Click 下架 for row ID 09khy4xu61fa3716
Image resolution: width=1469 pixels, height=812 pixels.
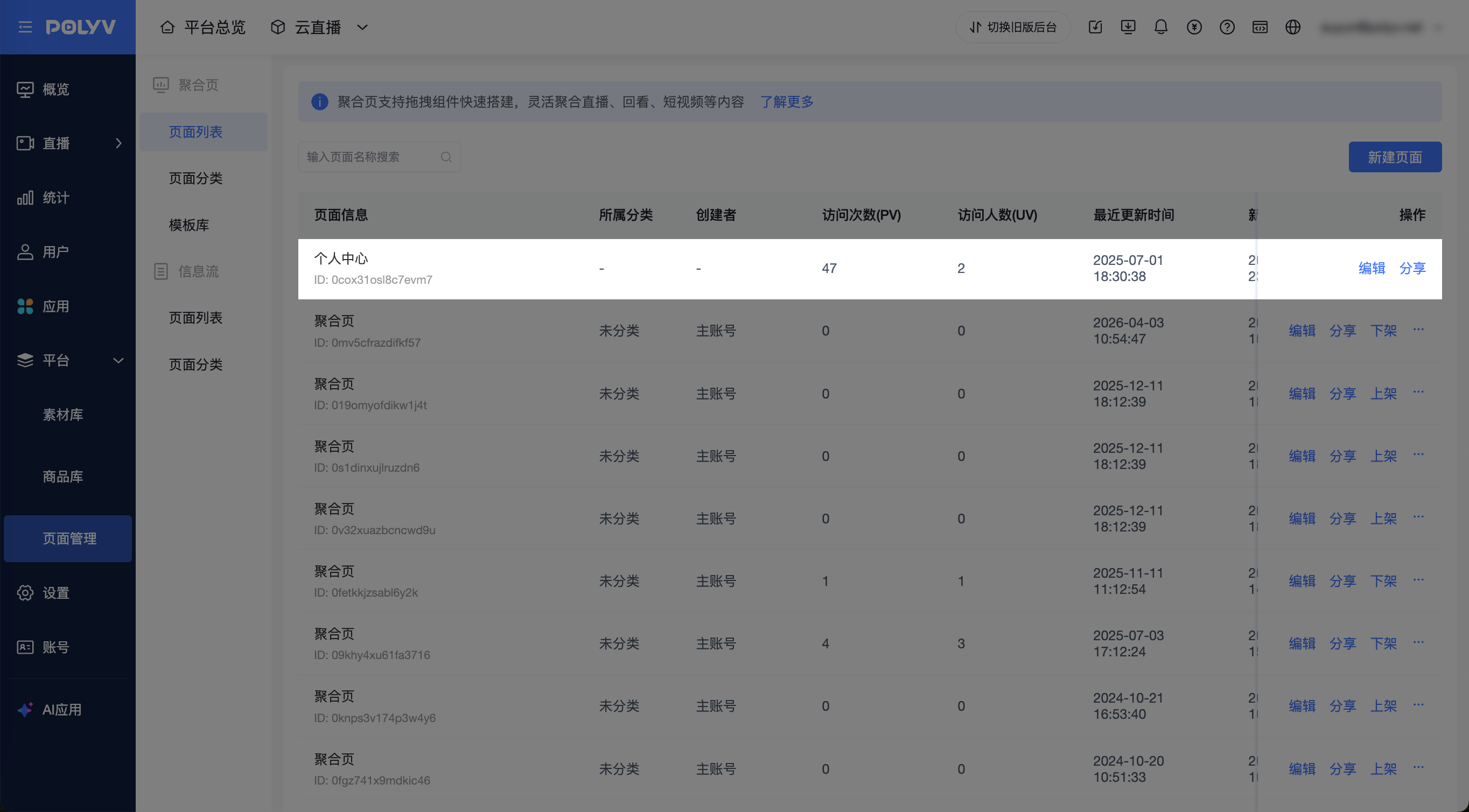tap(1383, 643)
